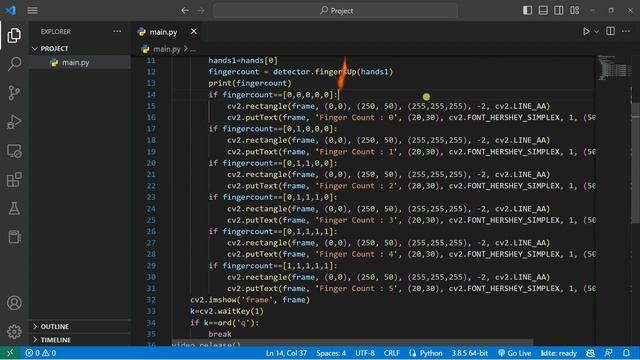
Task: Open the Explorer view in activity bar
Action: coord(14,36)
